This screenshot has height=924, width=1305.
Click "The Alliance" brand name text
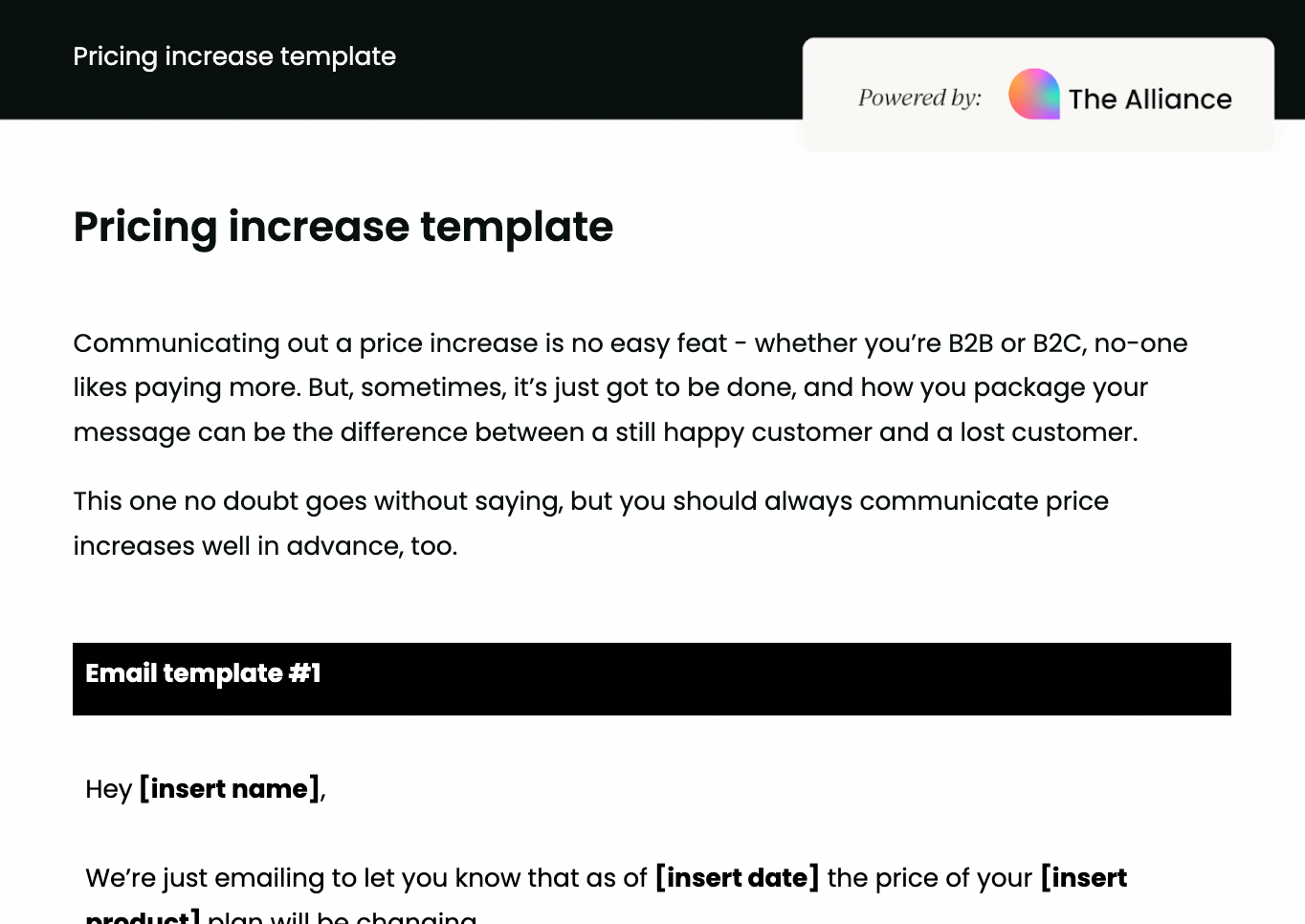1150,99
